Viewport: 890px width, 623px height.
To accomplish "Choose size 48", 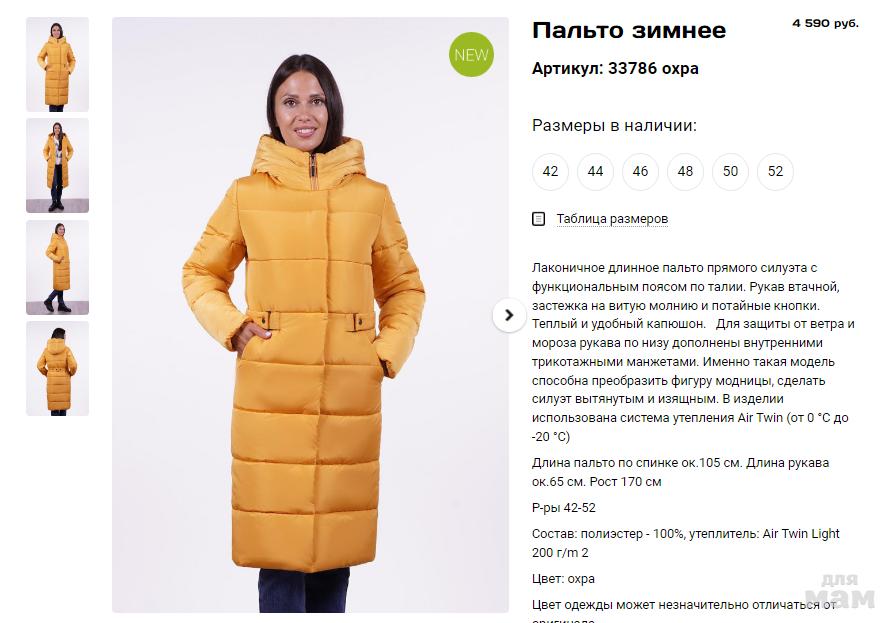I will pyautogui.click(x=685, y=171).
